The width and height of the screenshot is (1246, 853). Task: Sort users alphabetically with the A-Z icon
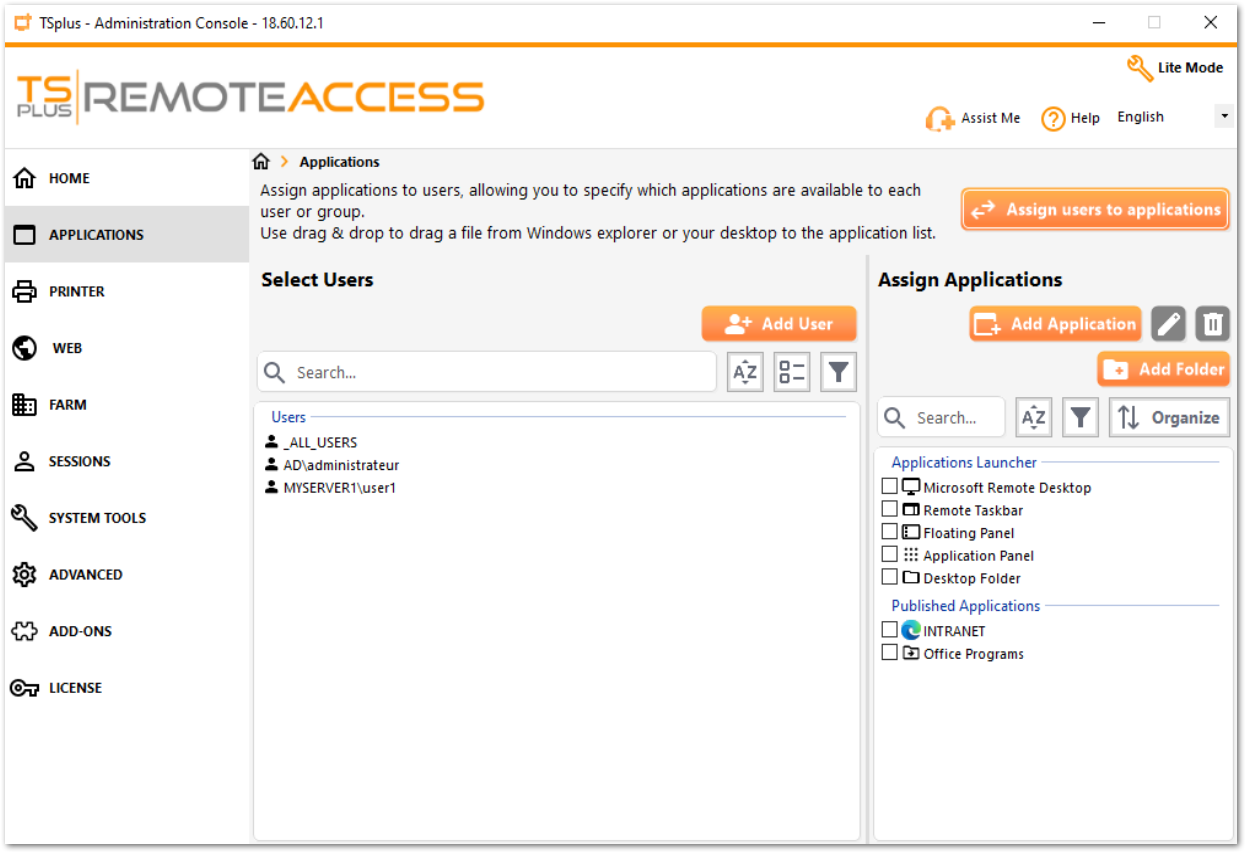pos(745,371)
